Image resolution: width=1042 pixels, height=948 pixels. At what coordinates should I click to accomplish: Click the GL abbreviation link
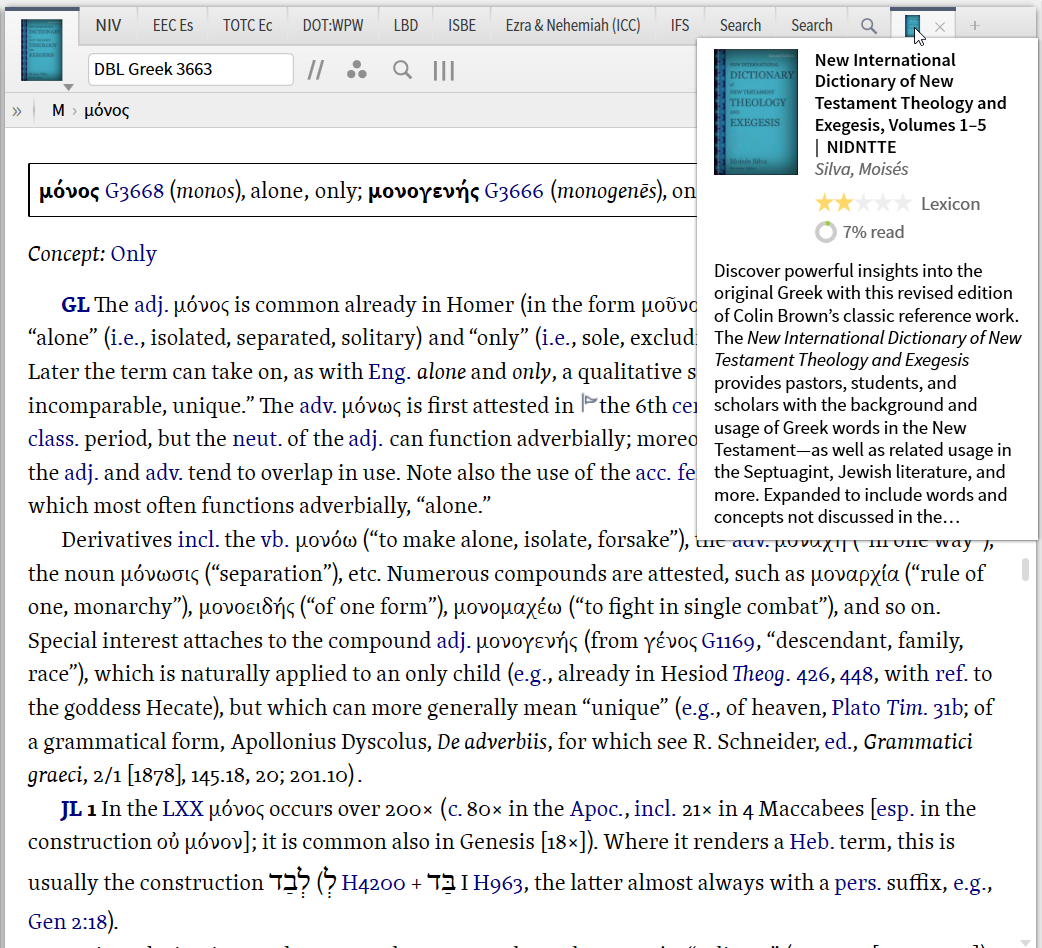coord(75,305)
